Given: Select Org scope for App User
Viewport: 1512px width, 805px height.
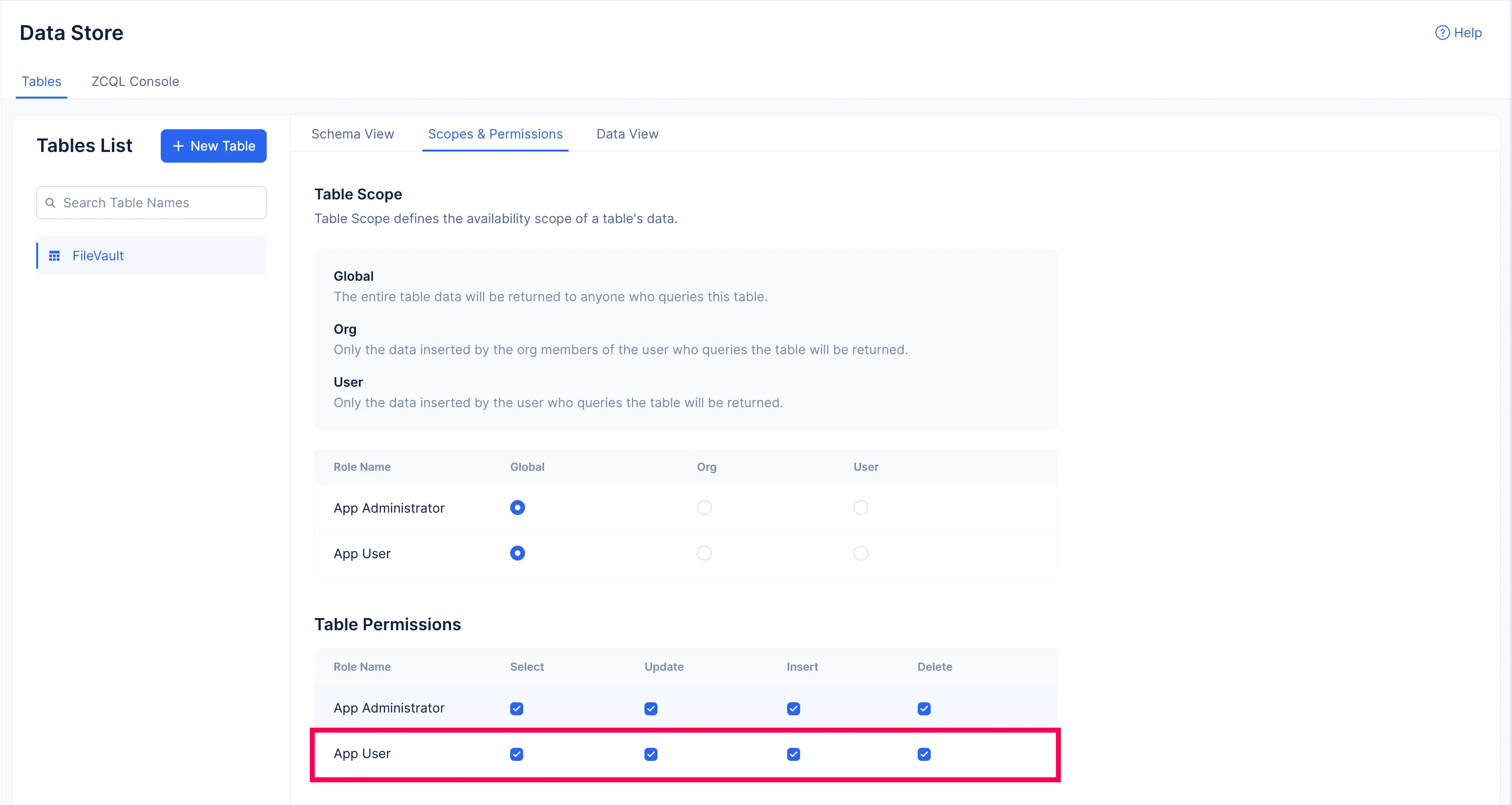Looking at the screenshot, I should click(704, 553).
